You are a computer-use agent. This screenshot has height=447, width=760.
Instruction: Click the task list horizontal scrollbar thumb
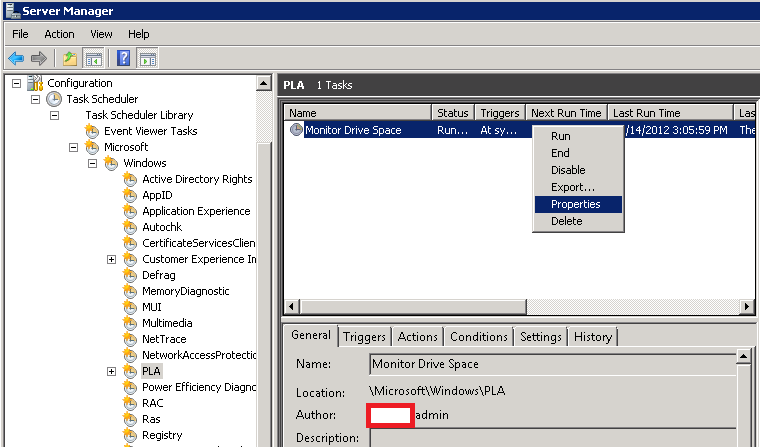tap(413, 306)
